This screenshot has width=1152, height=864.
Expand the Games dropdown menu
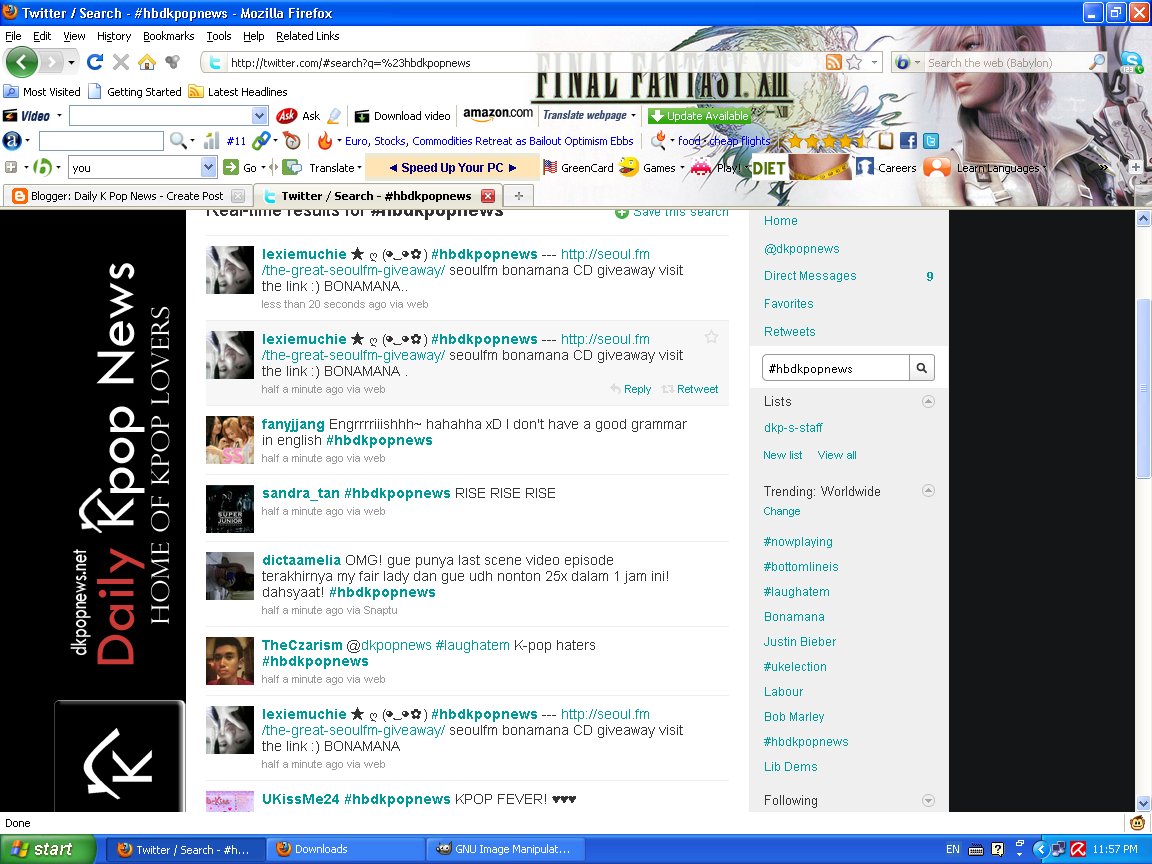682,168
